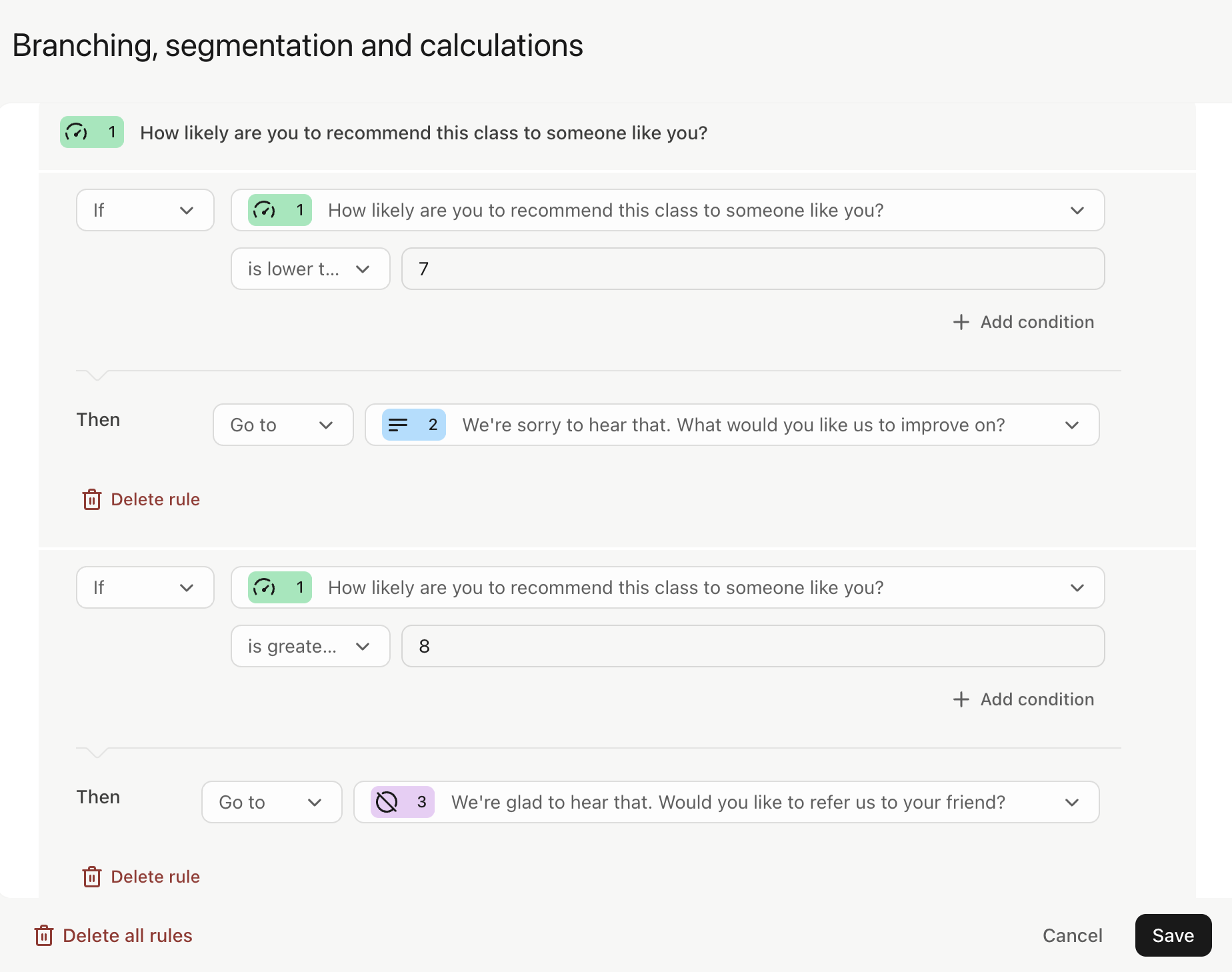Open the second Go to action dropdown
Image resolution: width=1232 pixels, height=972 pixels.
point(271,802)
